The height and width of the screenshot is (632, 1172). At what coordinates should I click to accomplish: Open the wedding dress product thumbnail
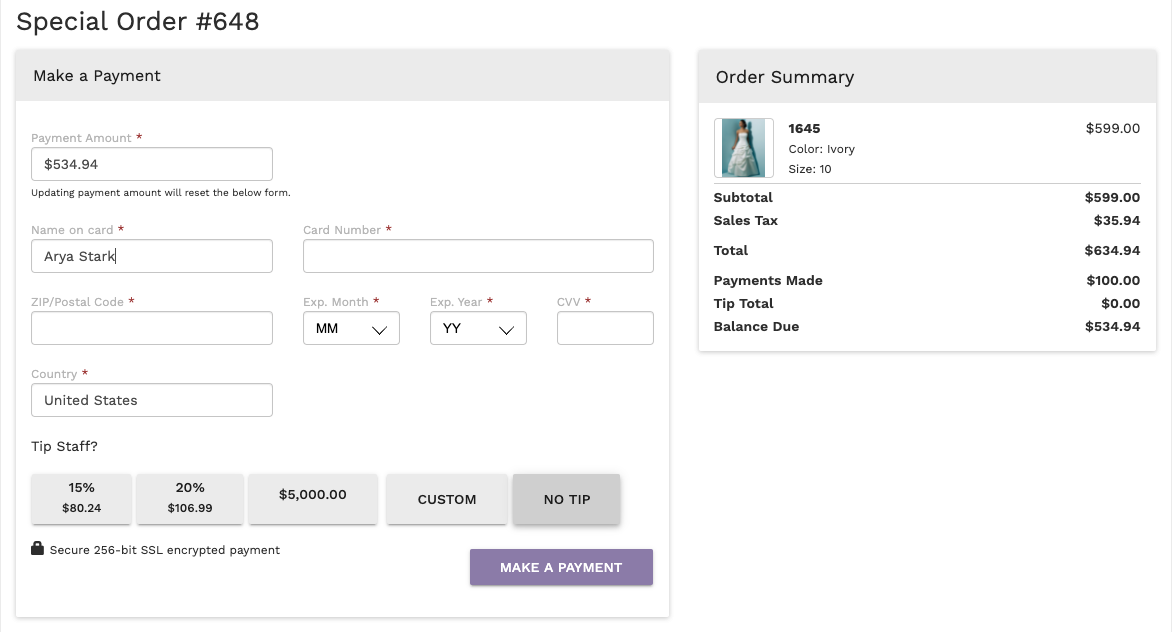click(744, 148)
